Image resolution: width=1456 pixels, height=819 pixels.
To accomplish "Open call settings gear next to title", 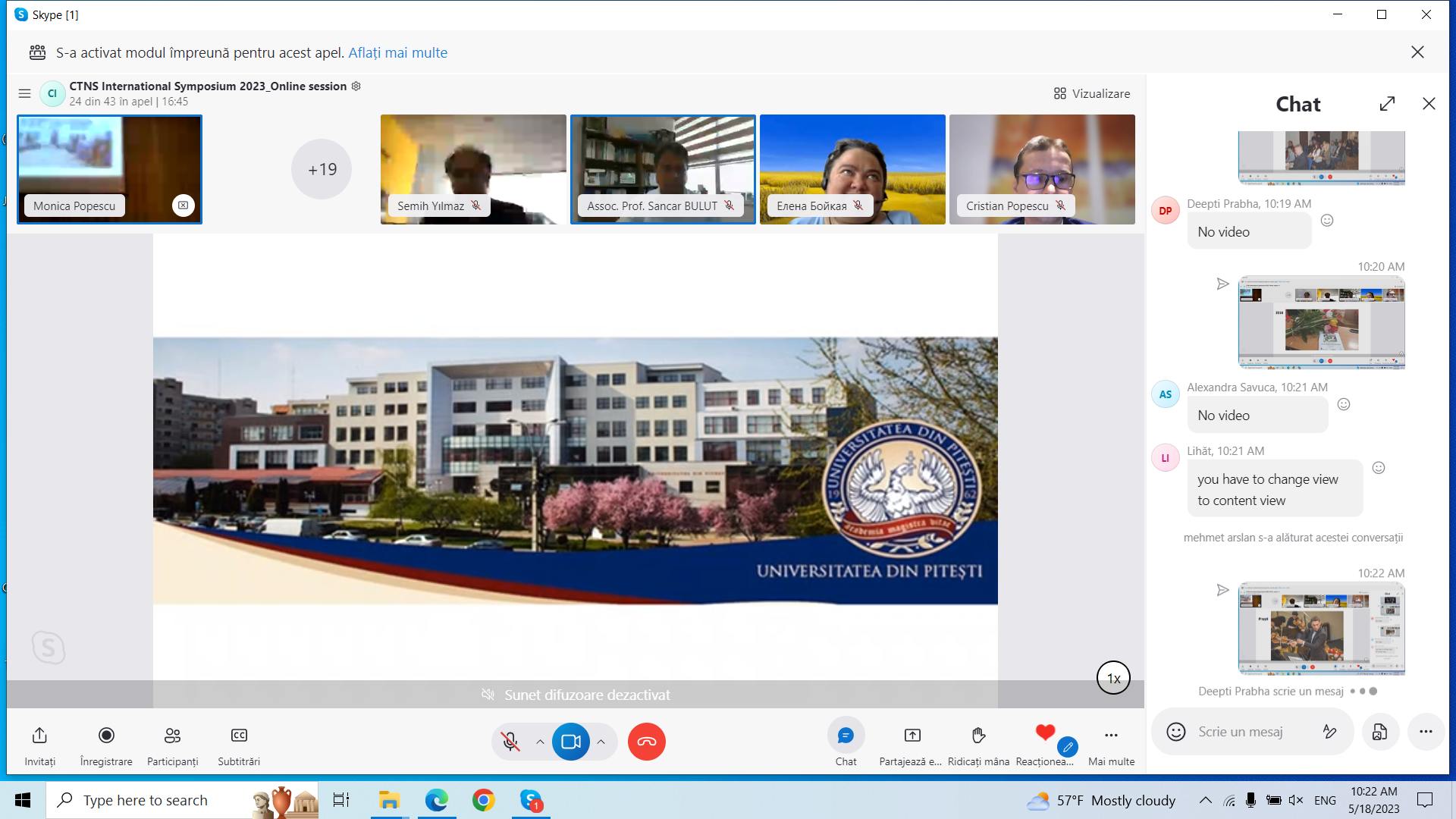I will (356, 86).
